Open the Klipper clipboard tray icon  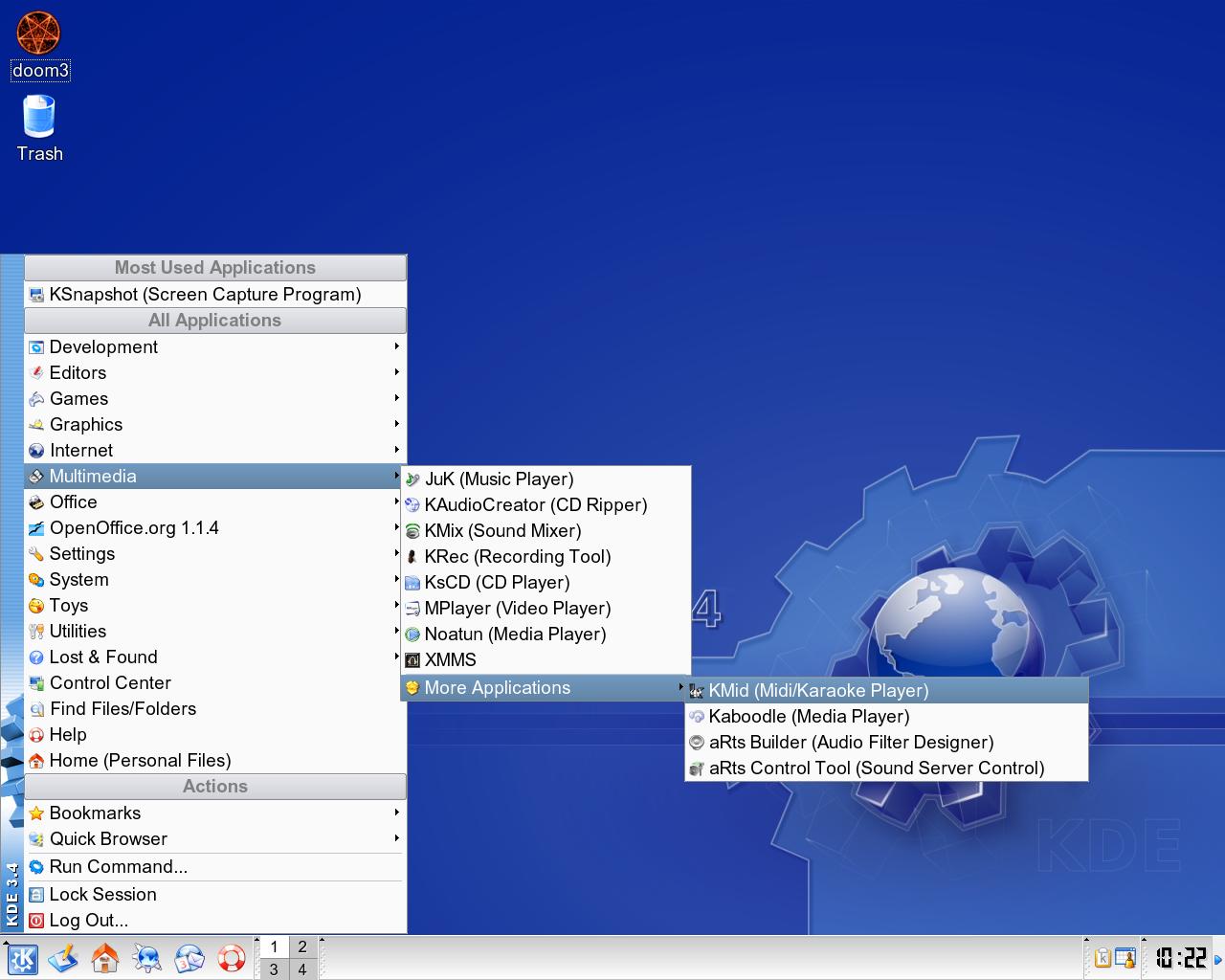tap(1102, 958)
